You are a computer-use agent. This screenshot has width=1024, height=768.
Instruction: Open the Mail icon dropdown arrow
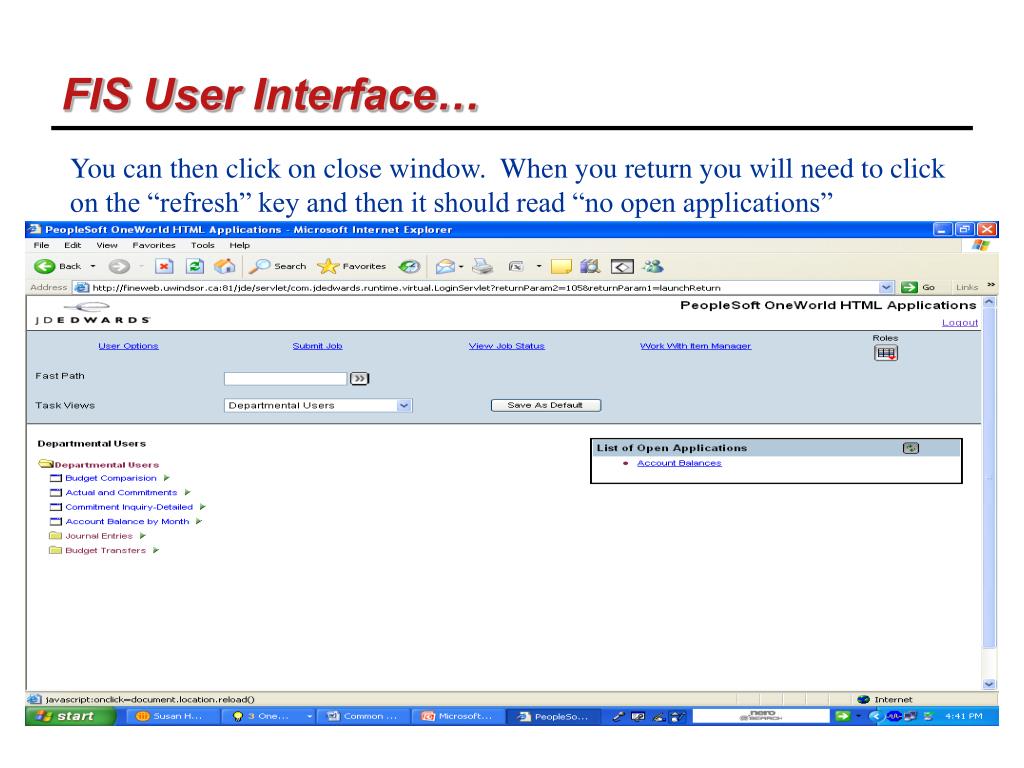click(461, 266)
